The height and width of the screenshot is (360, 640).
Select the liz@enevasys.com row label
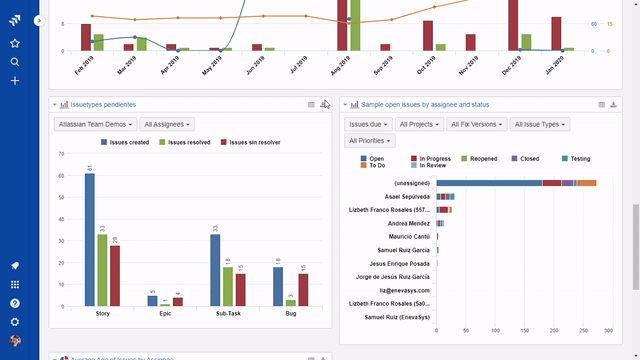click(x=404, y=291)
